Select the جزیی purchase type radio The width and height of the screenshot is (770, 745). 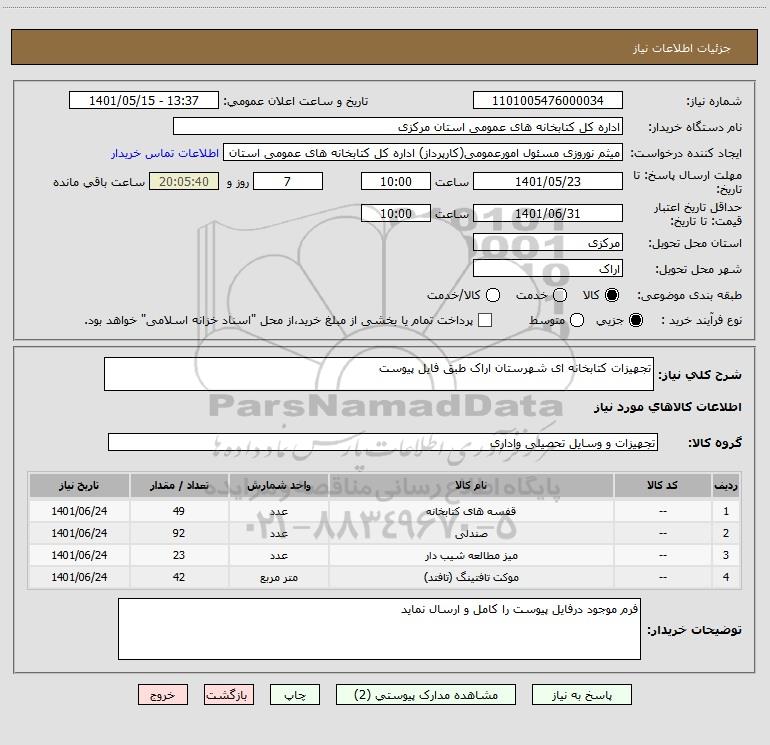point(635,320)
